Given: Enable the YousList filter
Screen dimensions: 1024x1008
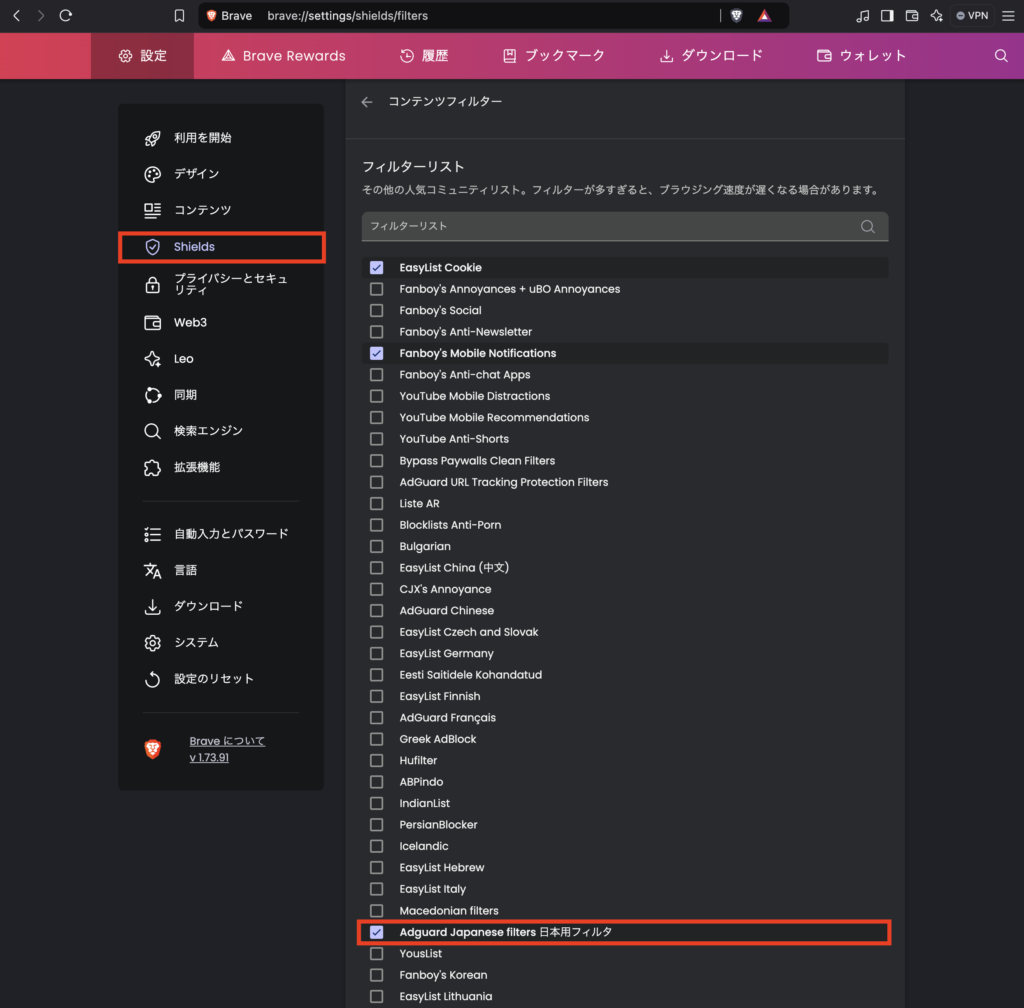Looking at the screenshot, I should click(376, 954).
